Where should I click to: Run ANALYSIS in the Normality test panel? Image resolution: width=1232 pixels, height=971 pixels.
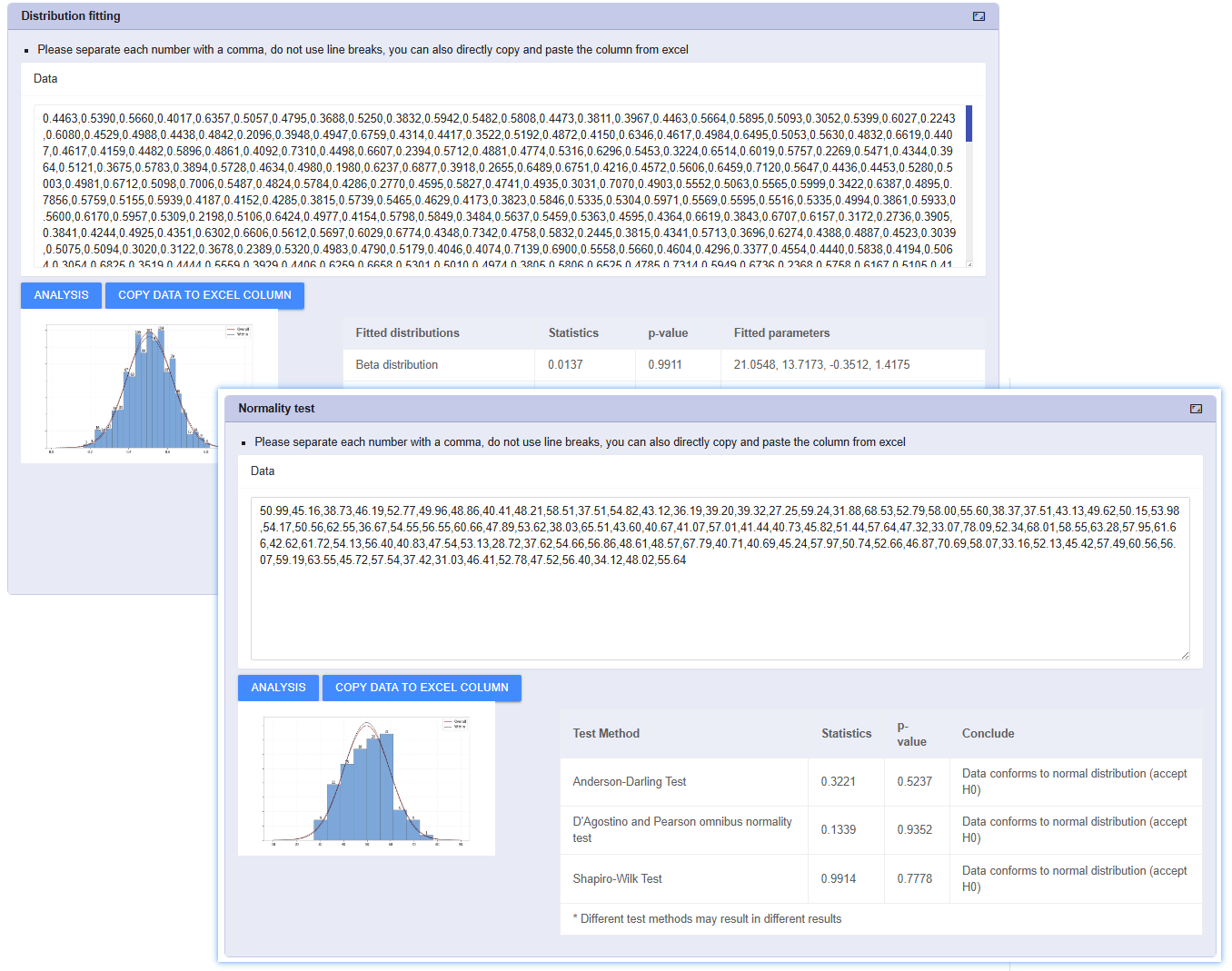278,688
